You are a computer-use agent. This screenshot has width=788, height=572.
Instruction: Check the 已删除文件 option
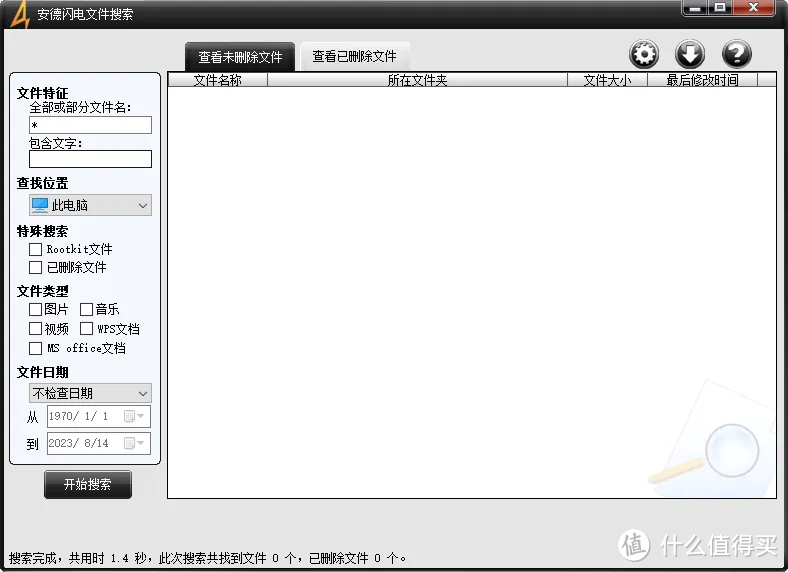pyautogui.click(x=35, y=267)
